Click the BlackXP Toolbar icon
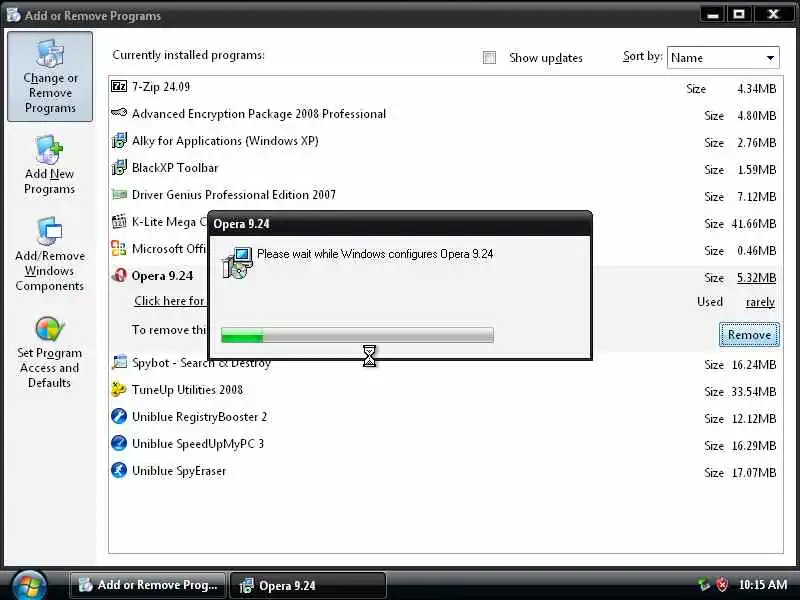Viewport: 800px width, 600px height. click(119, 167)
